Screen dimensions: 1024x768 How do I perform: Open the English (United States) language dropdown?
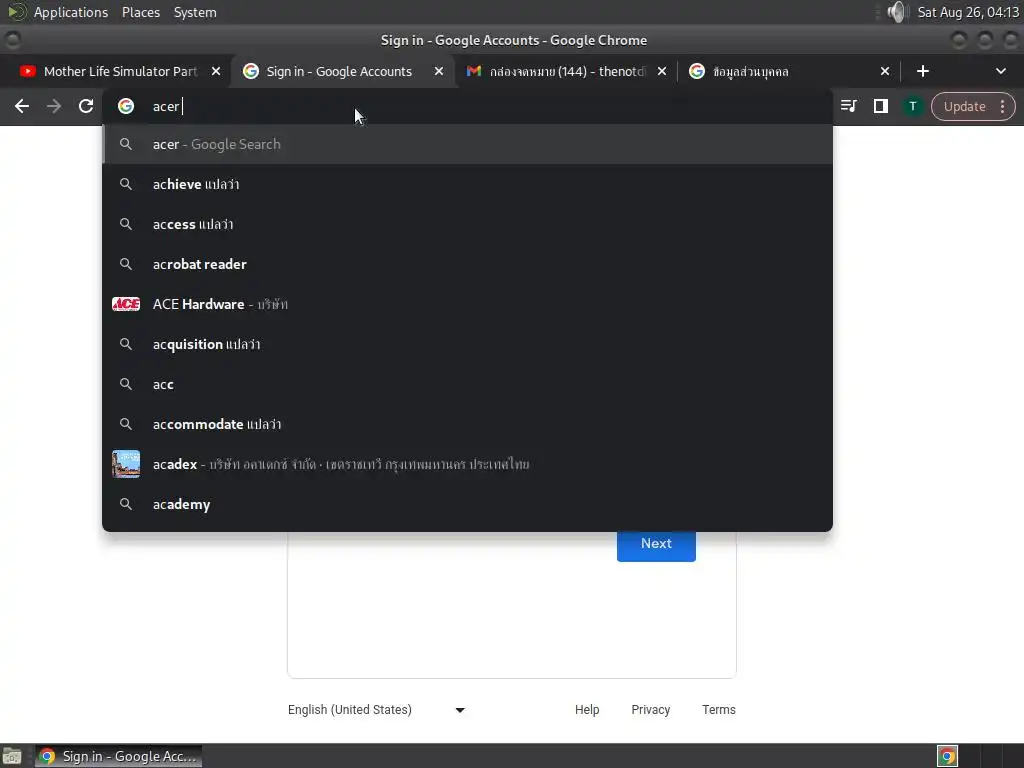point(377,710)
